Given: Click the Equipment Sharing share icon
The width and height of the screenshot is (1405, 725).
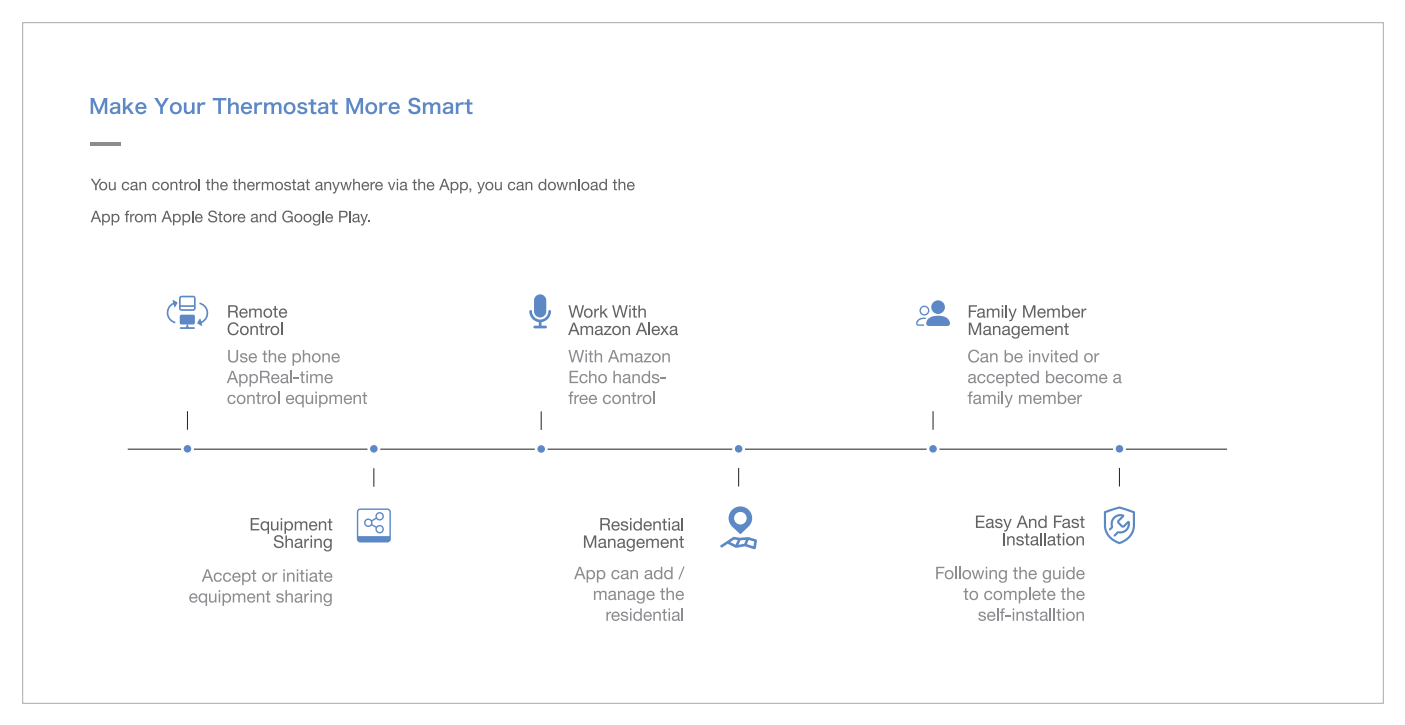Looking at the screenshot, I should (374, 525).
